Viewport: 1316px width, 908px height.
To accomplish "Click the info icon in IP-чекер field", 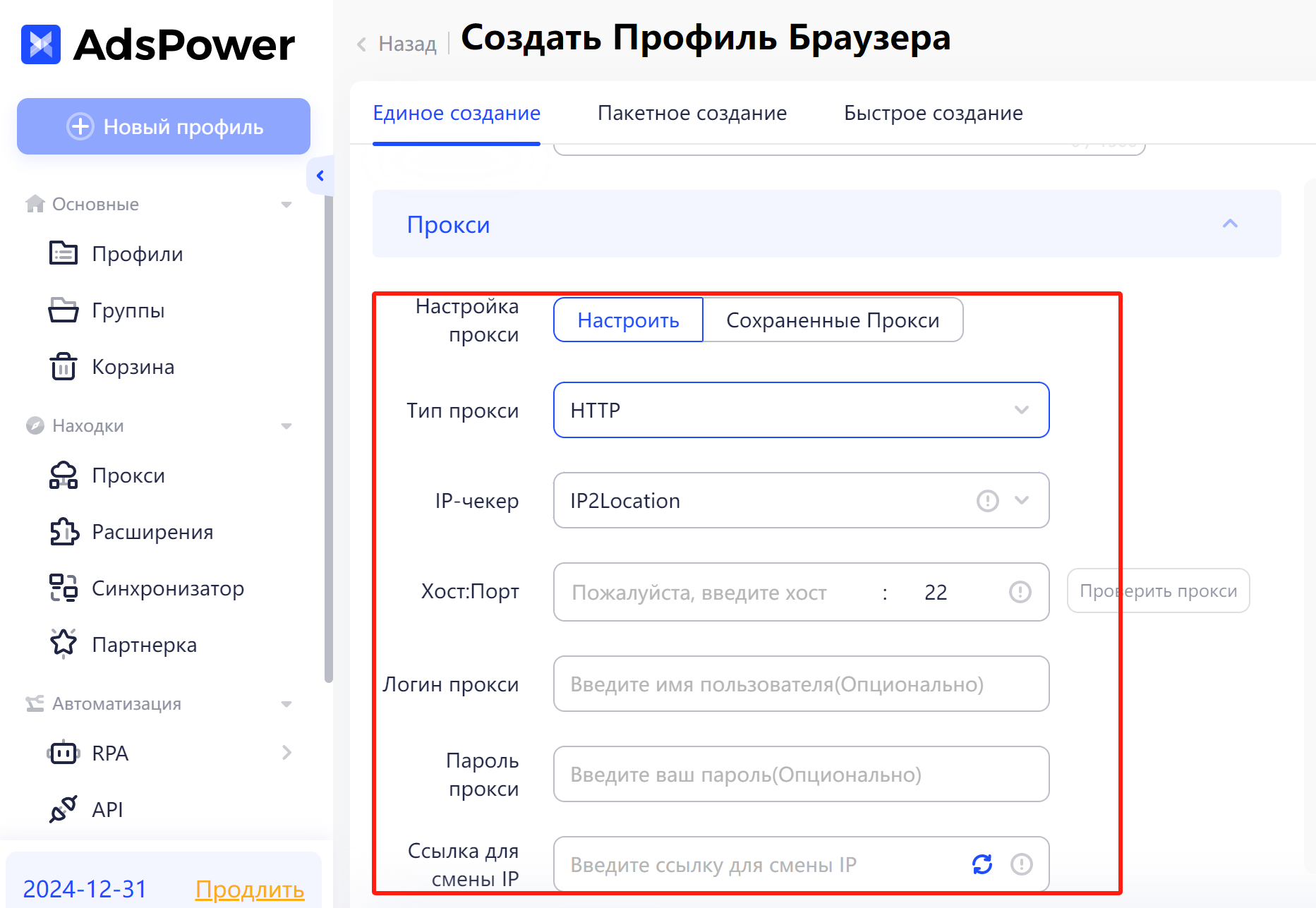I will point(987,501).
